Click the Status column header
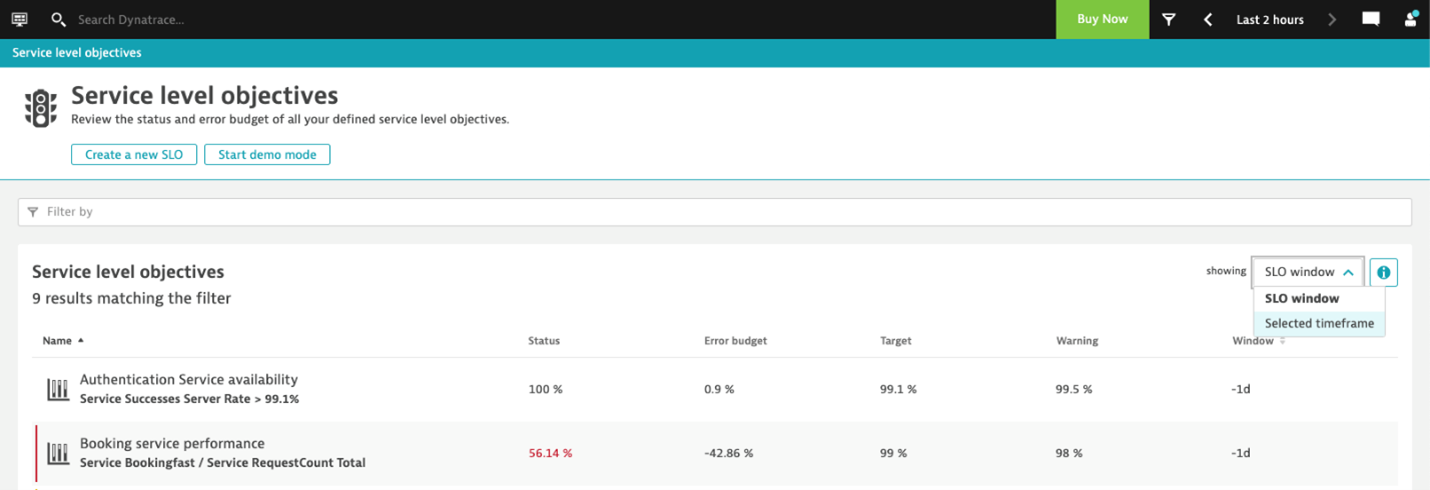This screenshot has height=490, width=1430. click(544, 341)
